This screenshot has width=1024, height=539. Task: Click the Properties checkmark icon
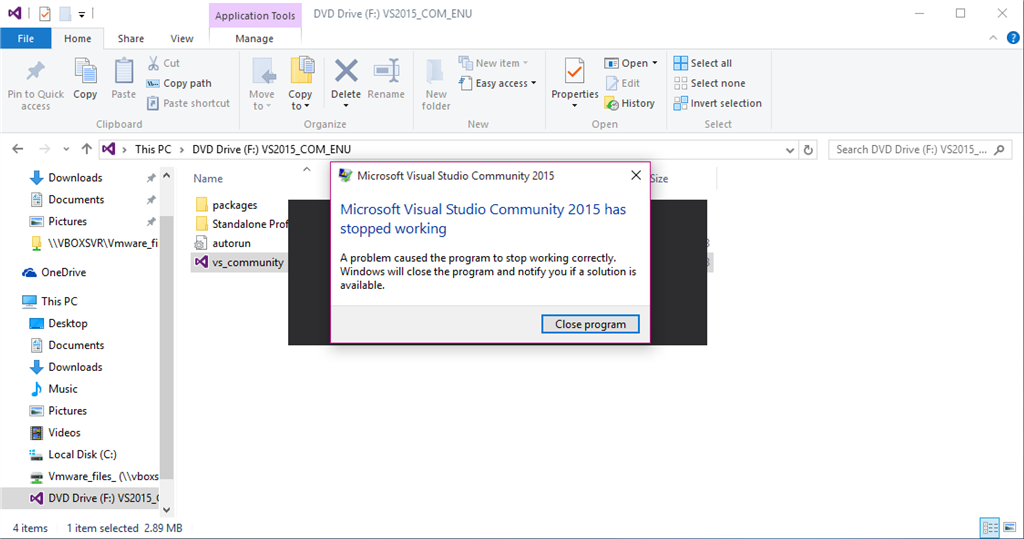pyautogui.click(x=574, y=71)
